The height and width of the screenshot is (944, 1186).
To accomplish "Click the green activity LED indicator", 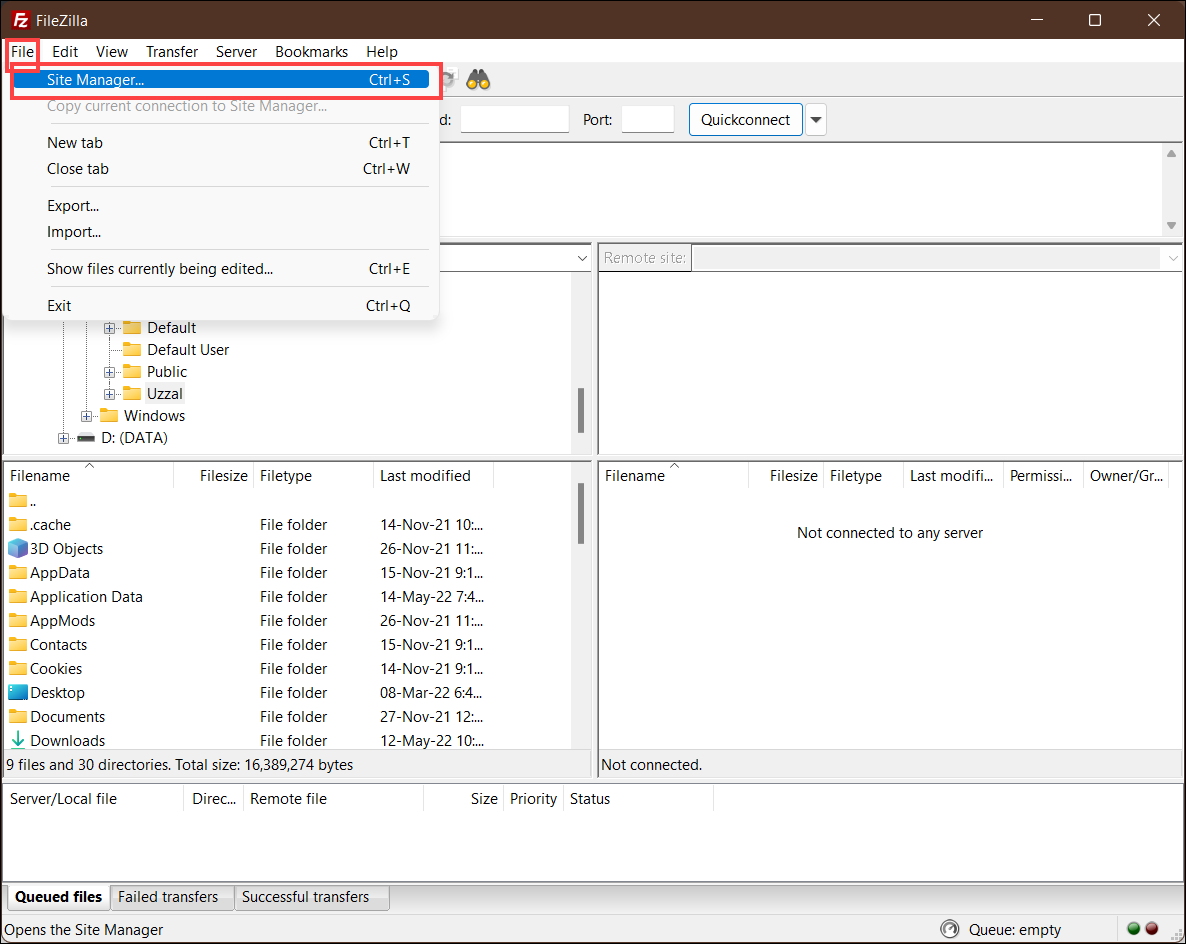I will coord(1133,928).
